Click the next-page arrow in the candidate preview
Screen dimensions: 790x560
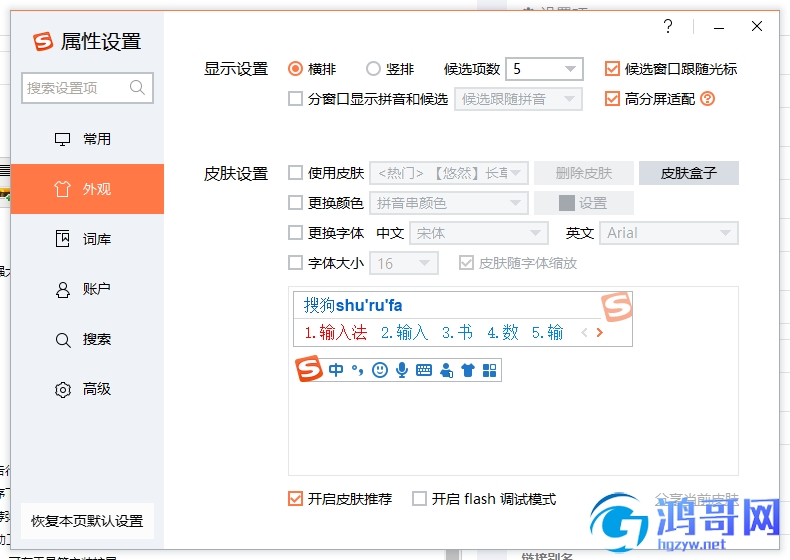pyautogui.click(x=600, y=333)
